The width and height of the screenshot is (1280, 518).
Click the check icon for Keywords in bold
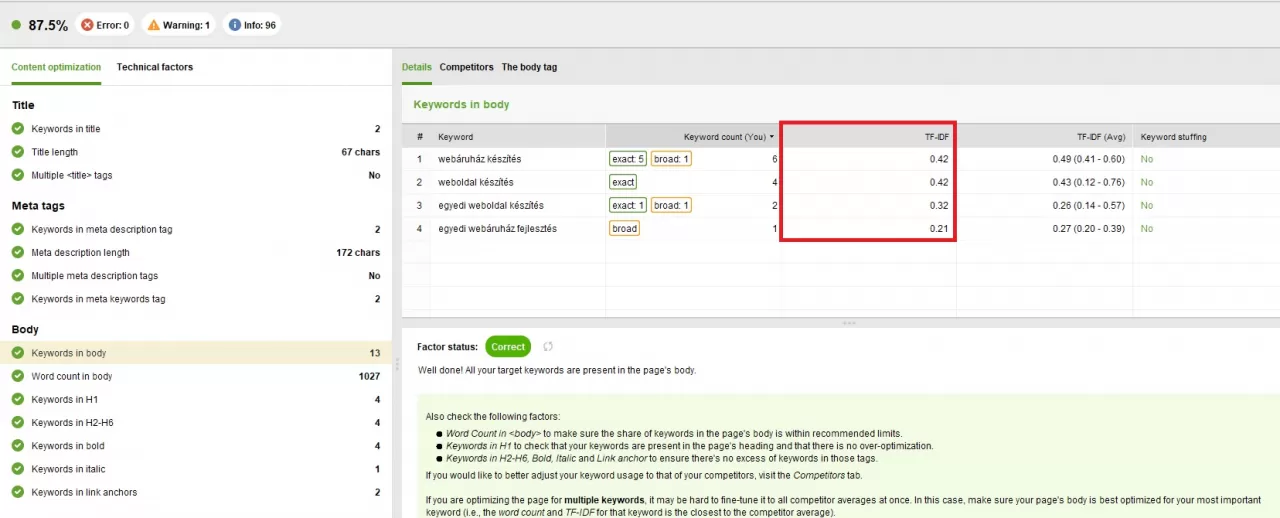18,446
